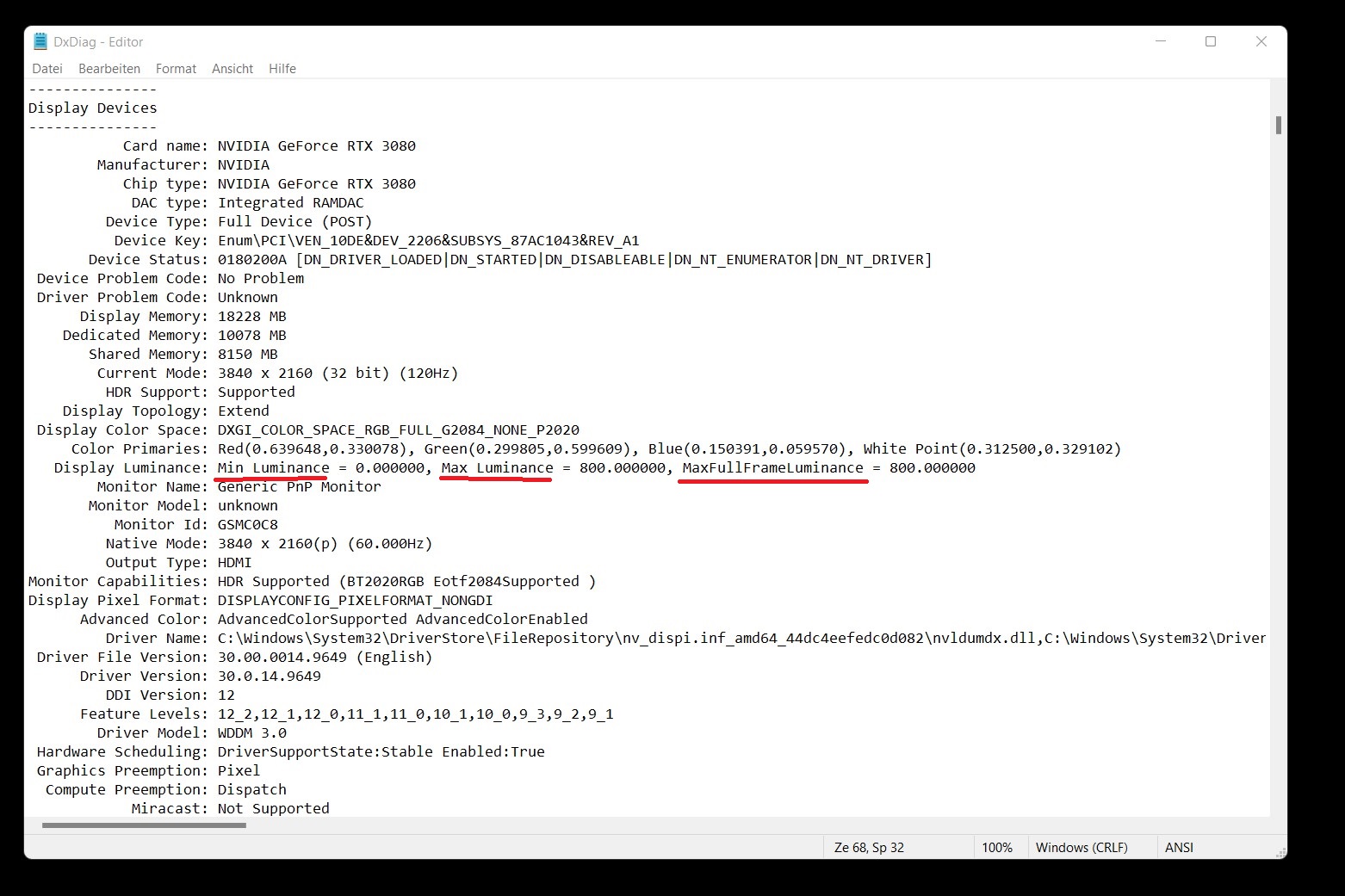Click the 'Max Luminance' text
The image size is (1345, 896).
click(498, 467)
